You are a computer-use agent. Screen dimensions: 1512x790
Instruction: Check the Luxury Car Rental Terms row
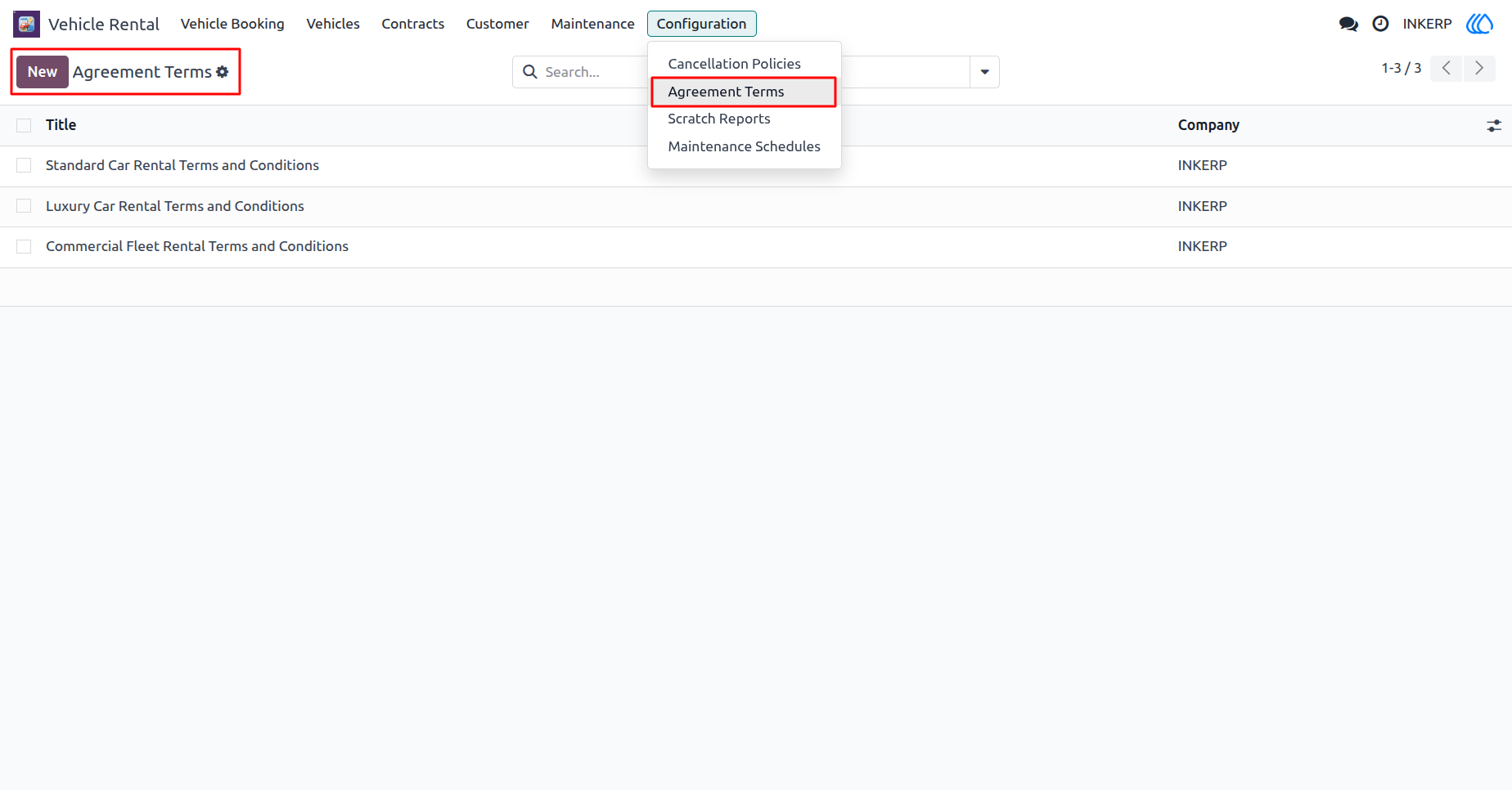point(24,206)
